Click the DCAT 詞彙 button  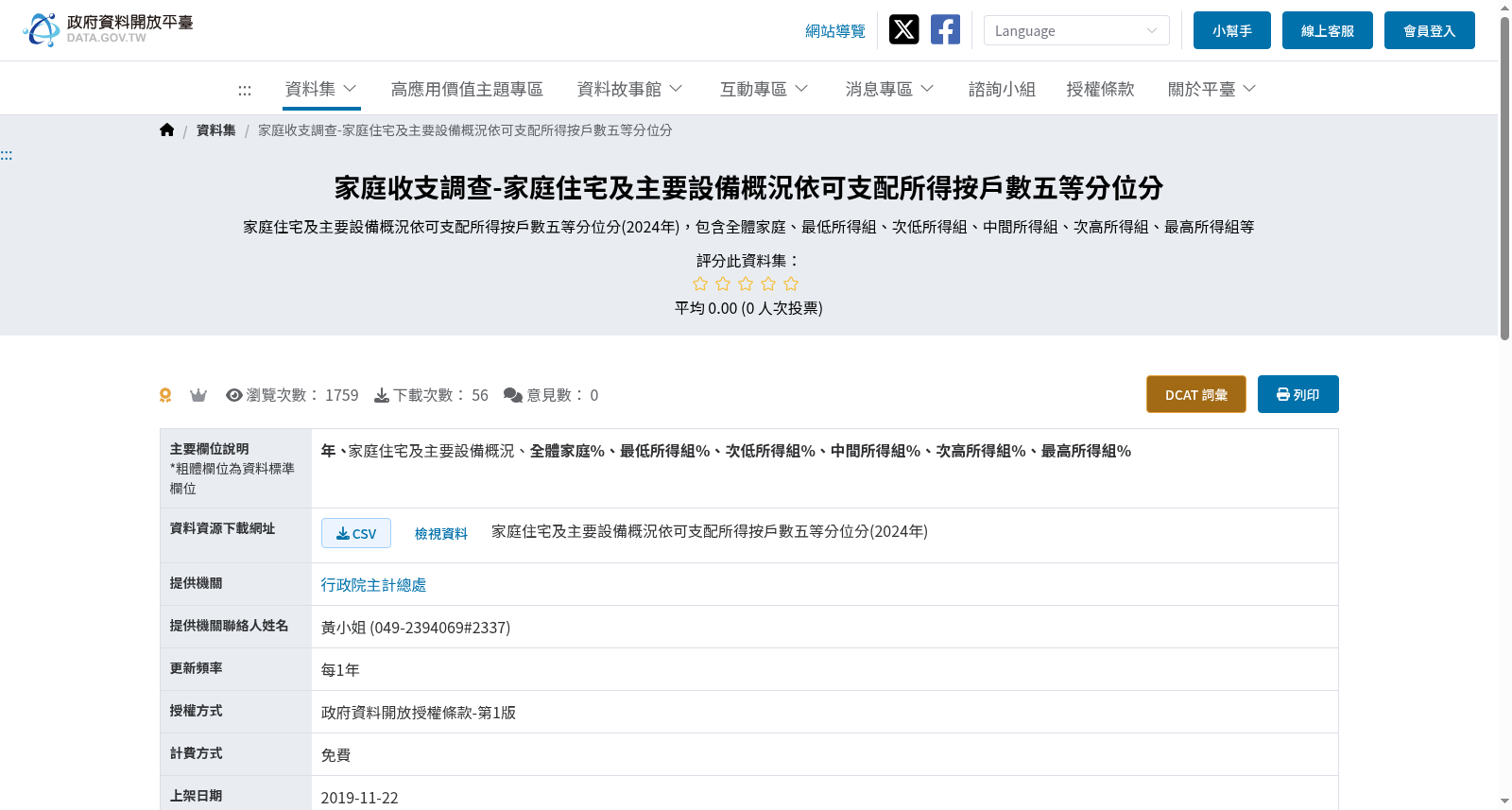(1196, 394)
